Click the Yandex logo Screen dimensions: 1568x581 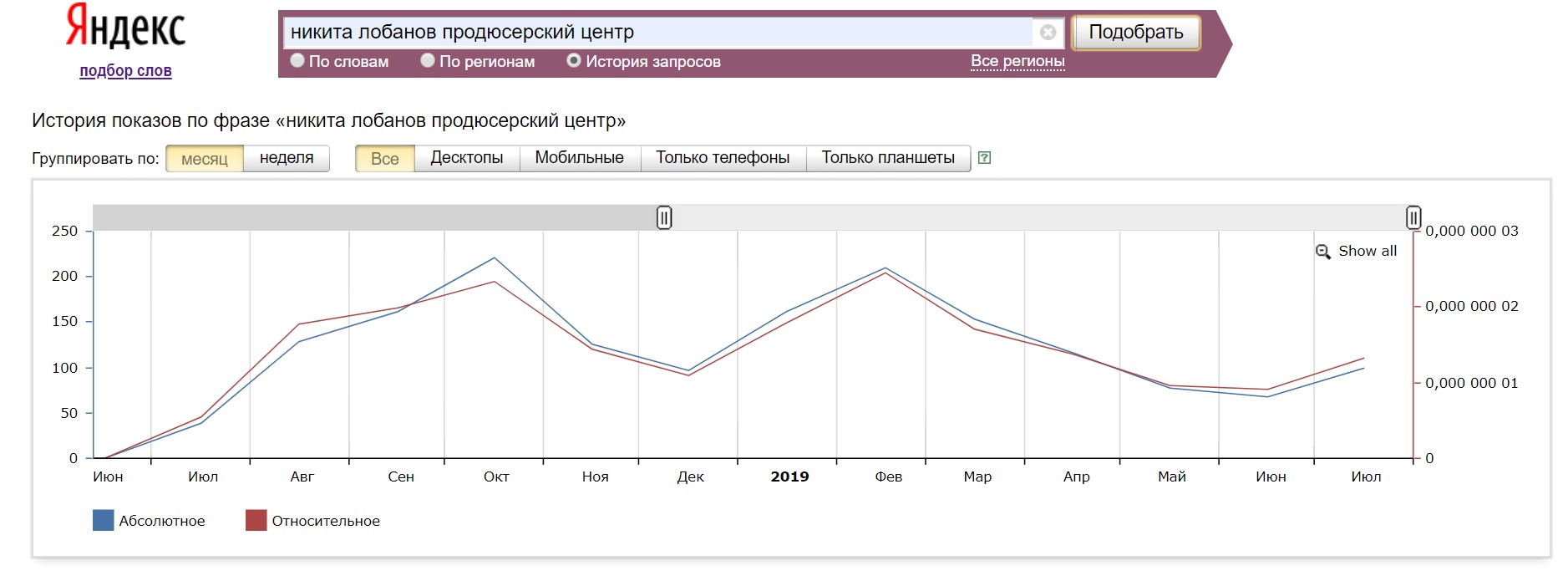coord(125,27)
